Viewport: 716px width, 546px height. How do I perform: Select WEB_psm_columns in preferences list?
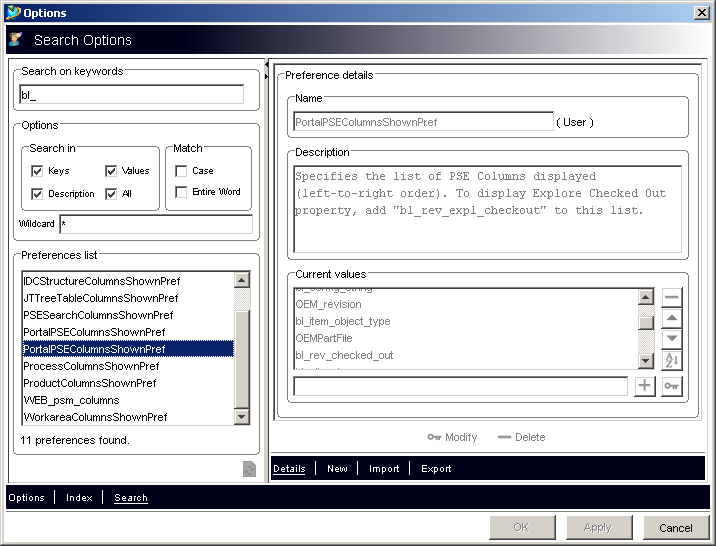128,400
